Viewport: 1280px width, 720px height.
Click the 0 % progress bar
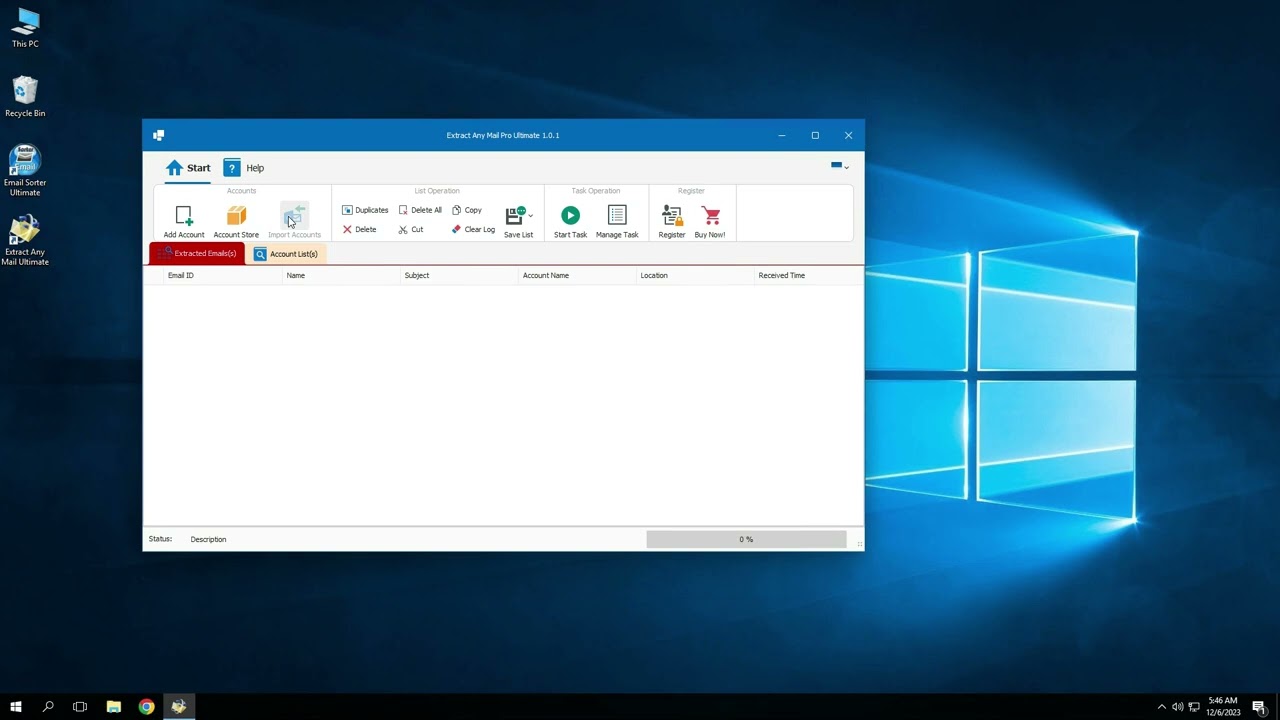(x=746, y=539)
